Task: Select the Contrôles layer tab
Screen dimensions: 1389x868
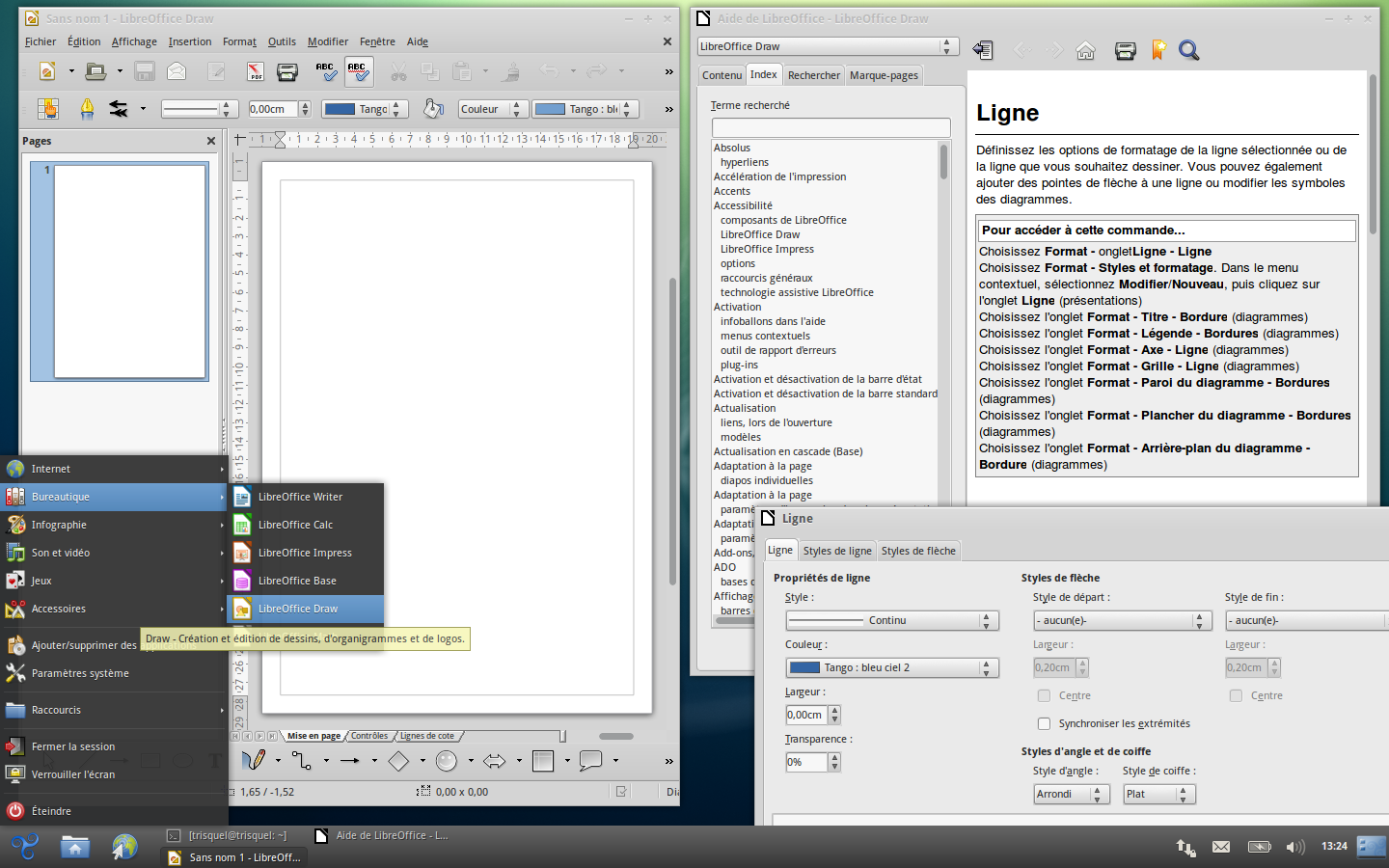Action: pyautogui.click(x=369, y=736)
